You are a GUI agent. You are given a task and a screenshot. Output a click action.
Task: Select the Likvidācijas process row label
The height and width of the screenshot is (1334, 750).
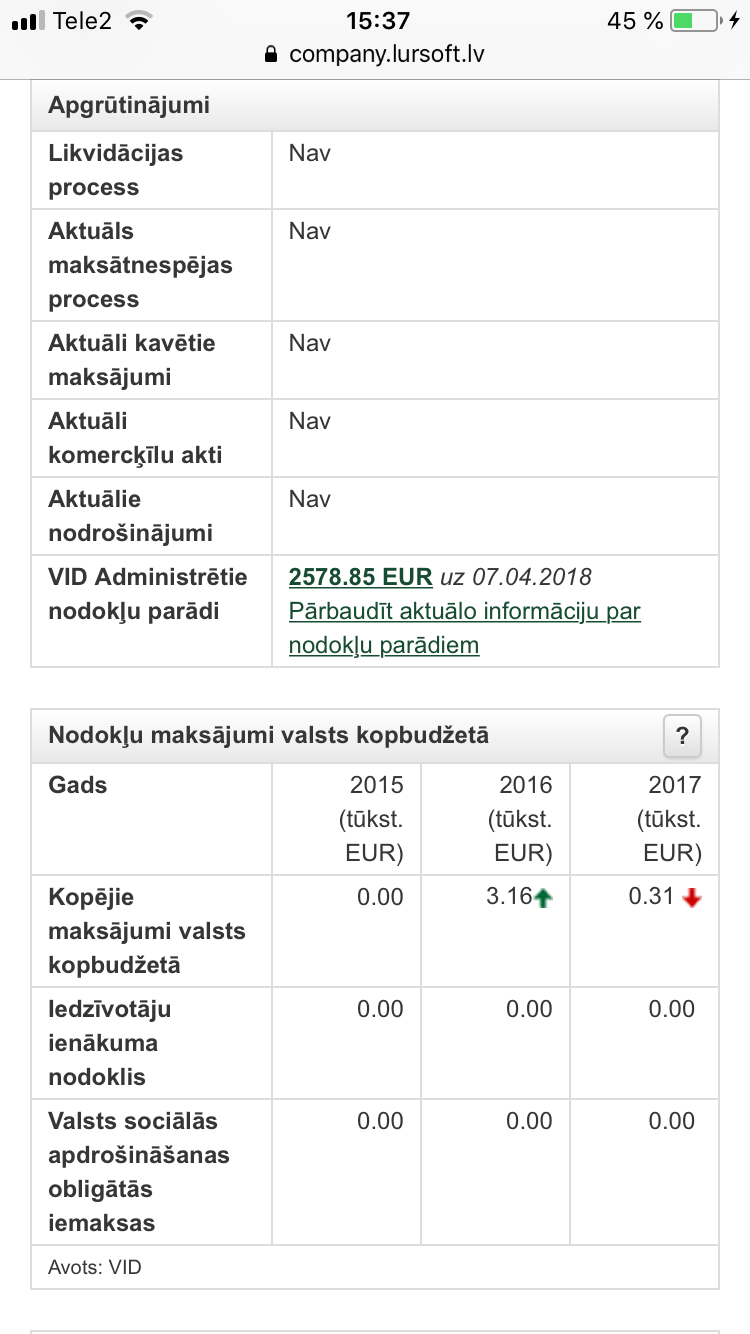(116, 170)
